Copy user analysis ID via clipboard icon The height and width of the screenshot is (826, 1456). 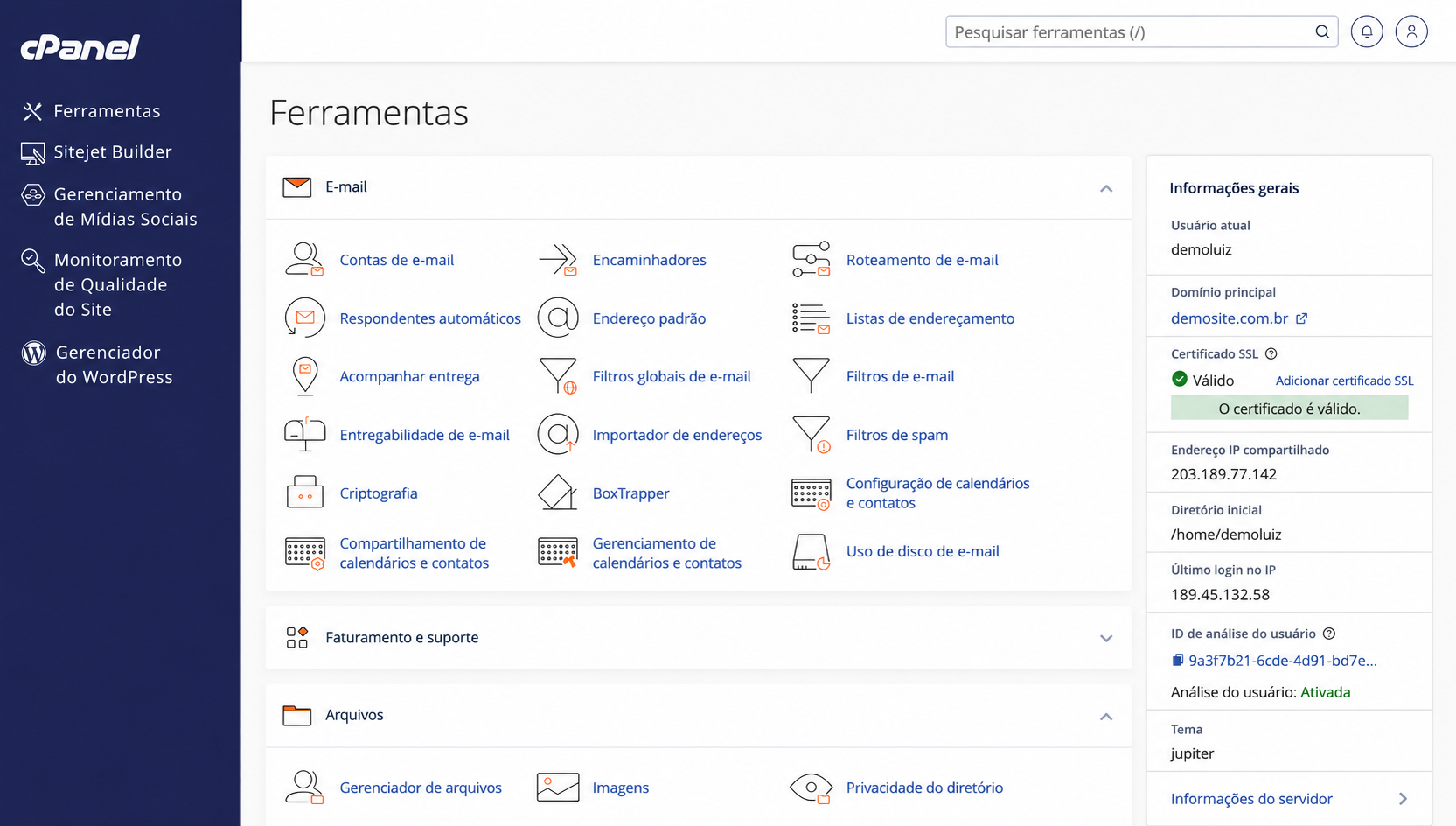[x=1178, y=661]
